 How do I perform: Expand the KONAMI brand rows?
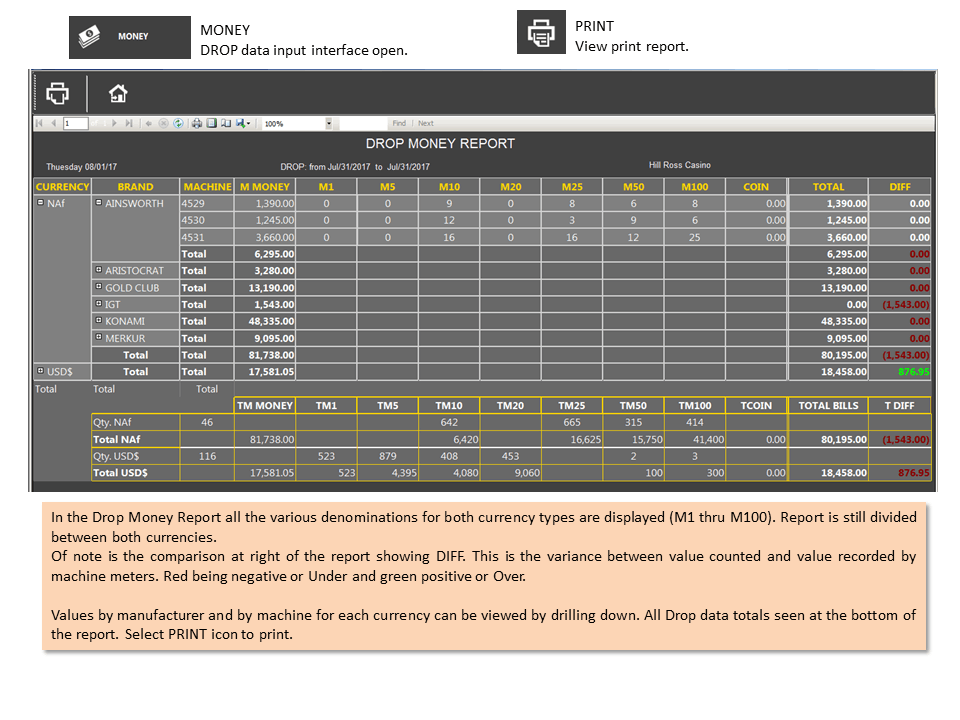click(x=99, y=320)
